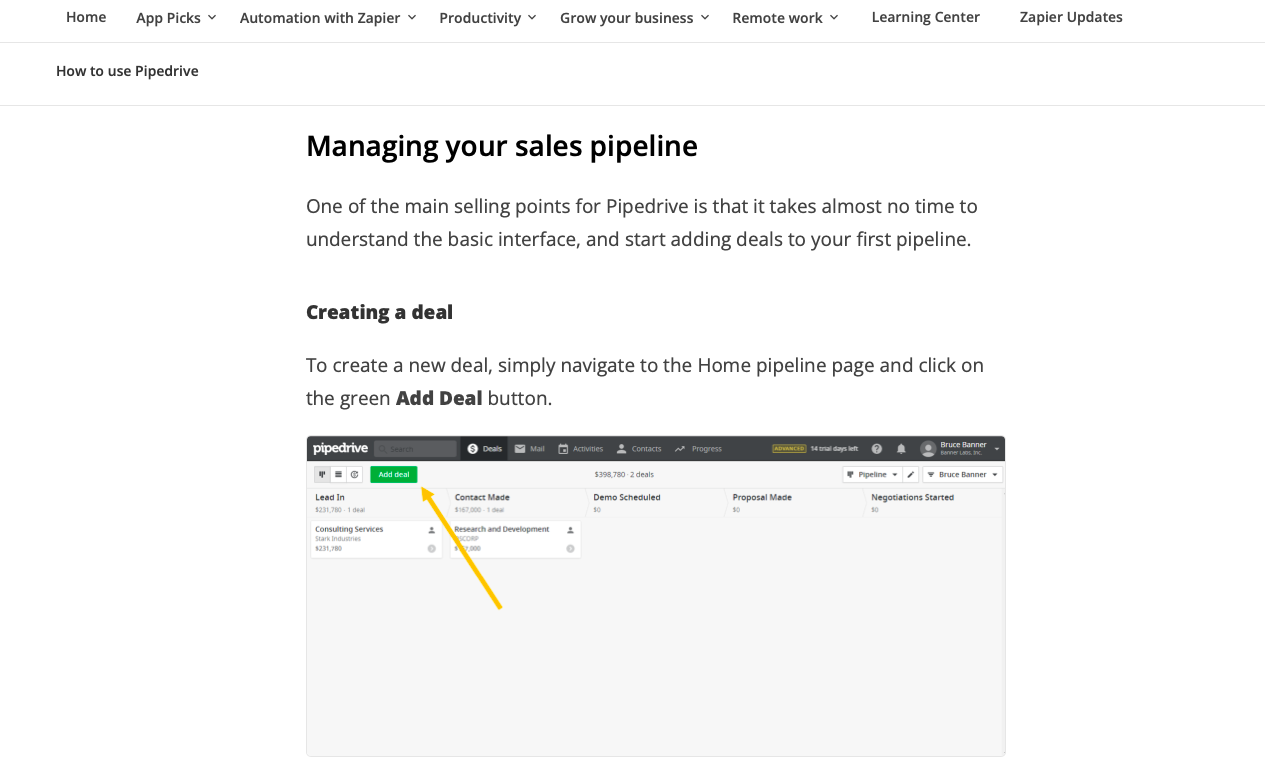Select the pipeline view icon
Image resolution: width=1265 pixels, height=783 pixels.
(x=322, y=474)
